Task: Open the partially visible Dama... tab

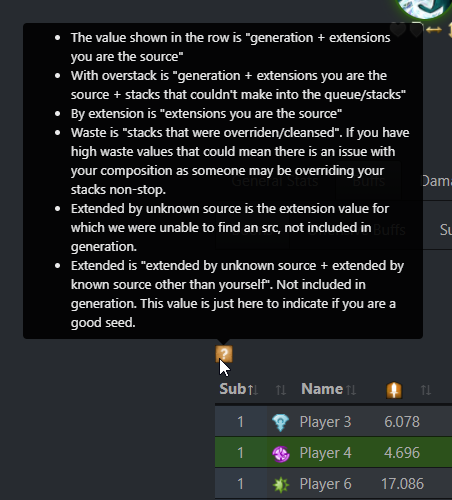Action: (436, 181)
